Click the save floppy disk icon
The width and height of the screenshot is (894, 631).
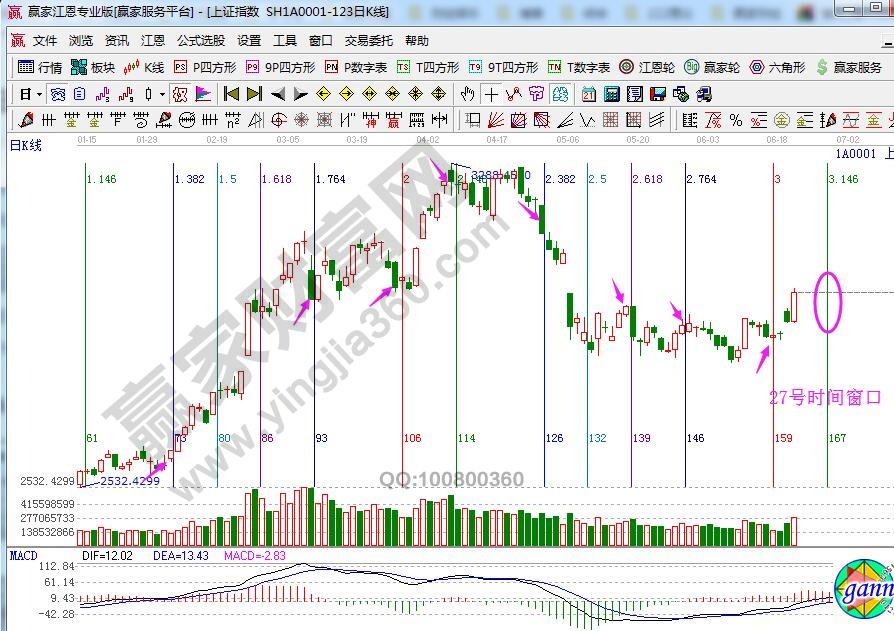(657, 94)
